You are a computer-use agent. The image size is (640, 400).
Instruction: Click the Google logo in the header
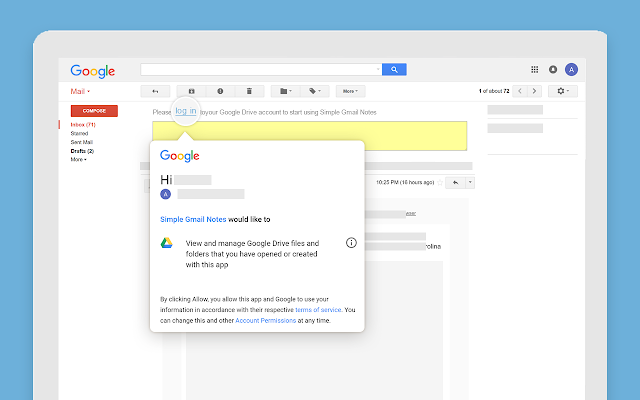(93, 71)
